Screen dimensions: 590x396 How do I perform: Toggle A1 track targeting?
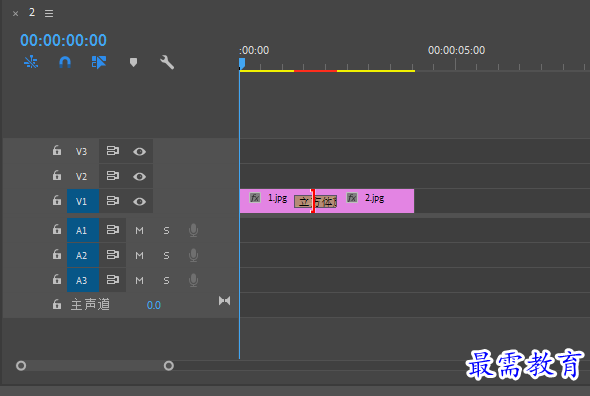[83, 230]
